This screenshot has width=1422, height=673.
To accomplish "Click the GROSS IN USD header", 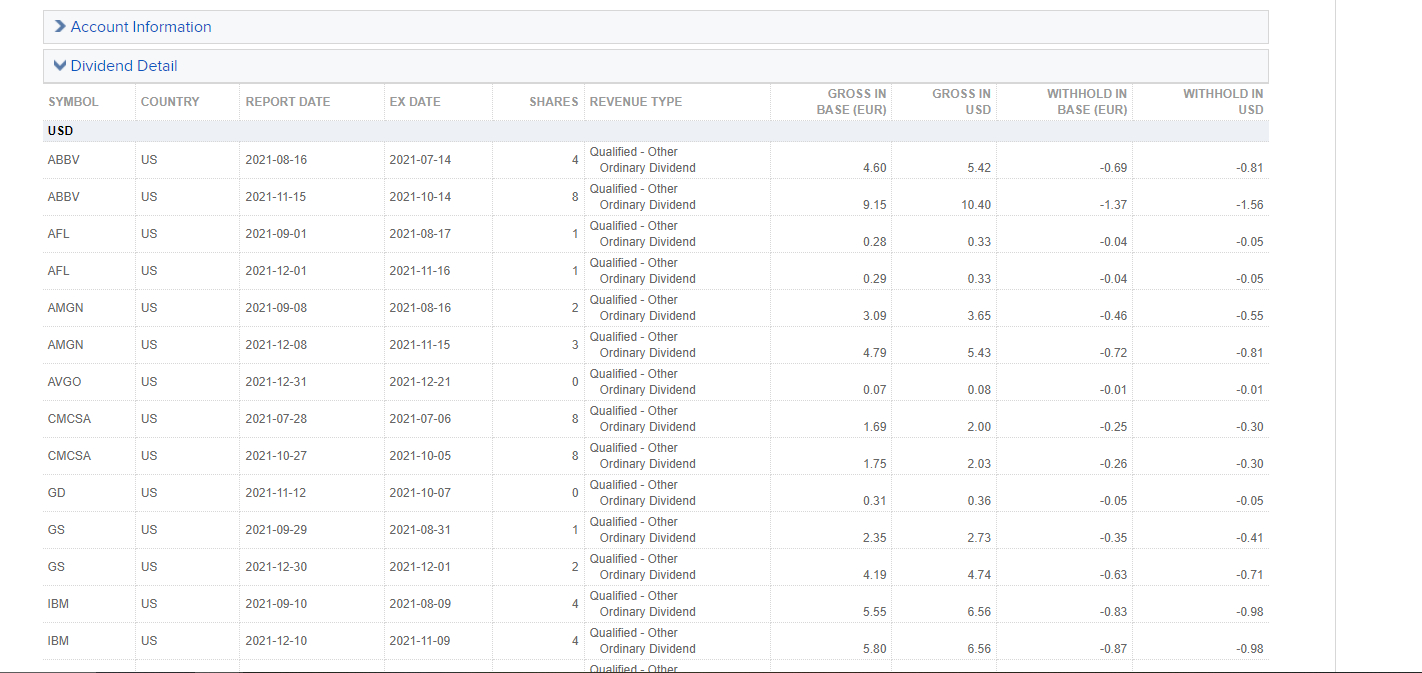I will [961, 102].
